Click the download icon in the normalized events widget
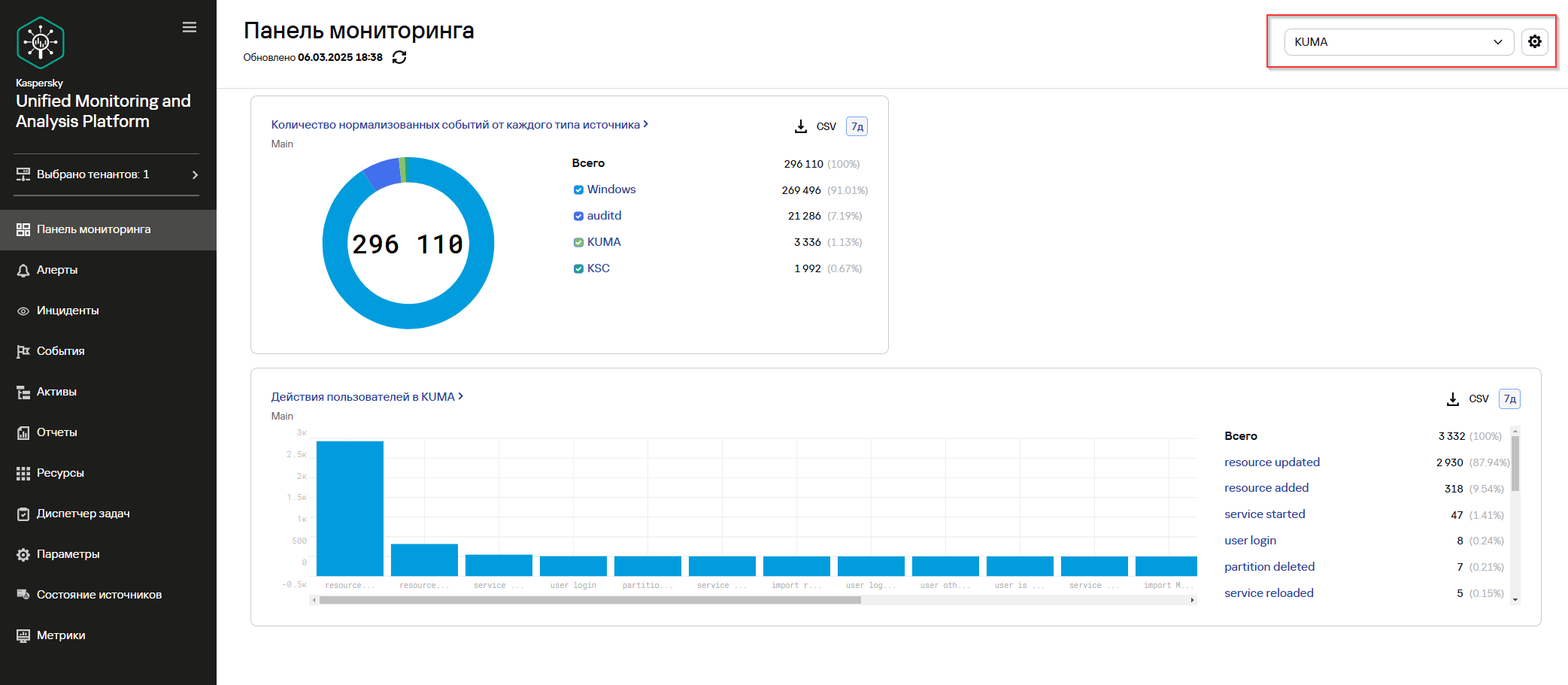Viewport: 1568px width, 685px height. pos(801,126)
